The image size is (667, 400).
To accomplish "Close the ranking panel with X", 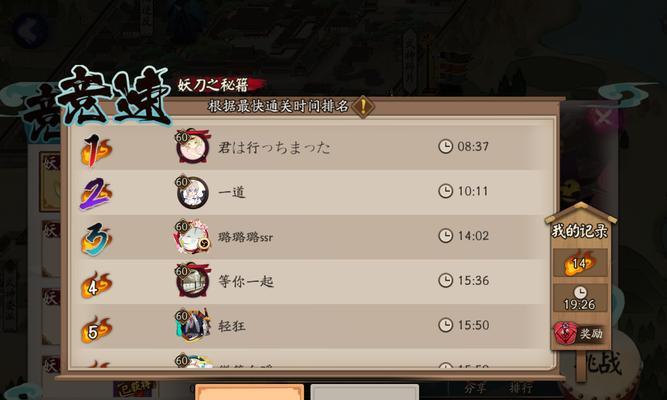I will (603, 116).
